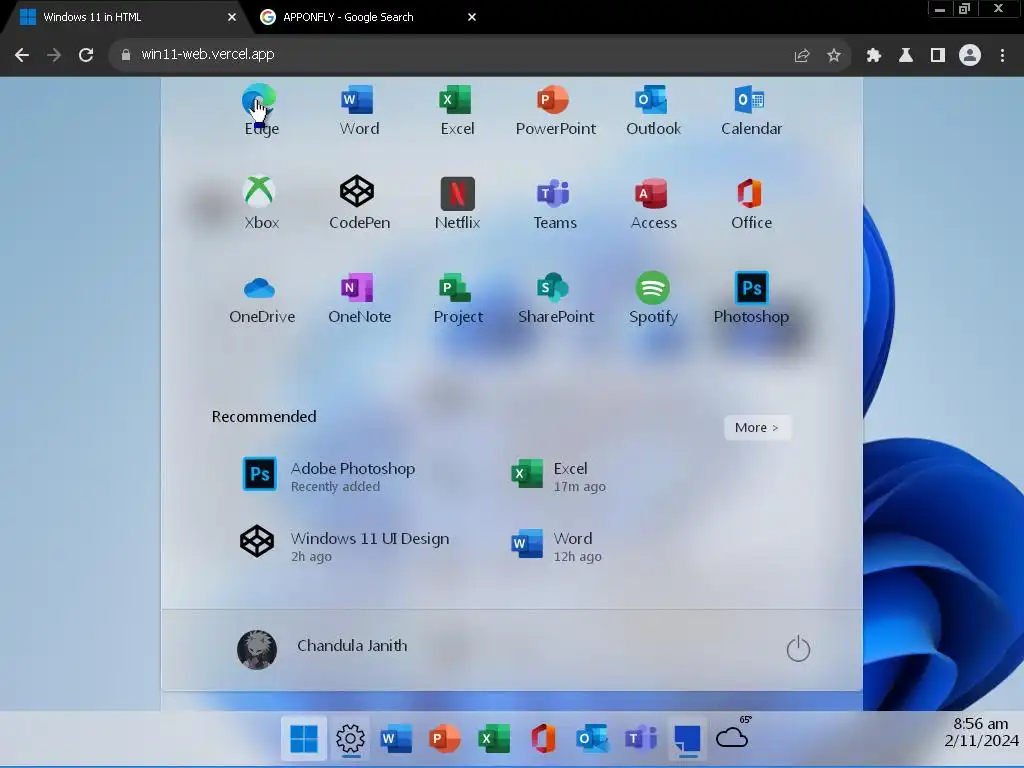Open Settings gear on the taskbar
The width and height of the screenshot is (1024, 768).
351,739
